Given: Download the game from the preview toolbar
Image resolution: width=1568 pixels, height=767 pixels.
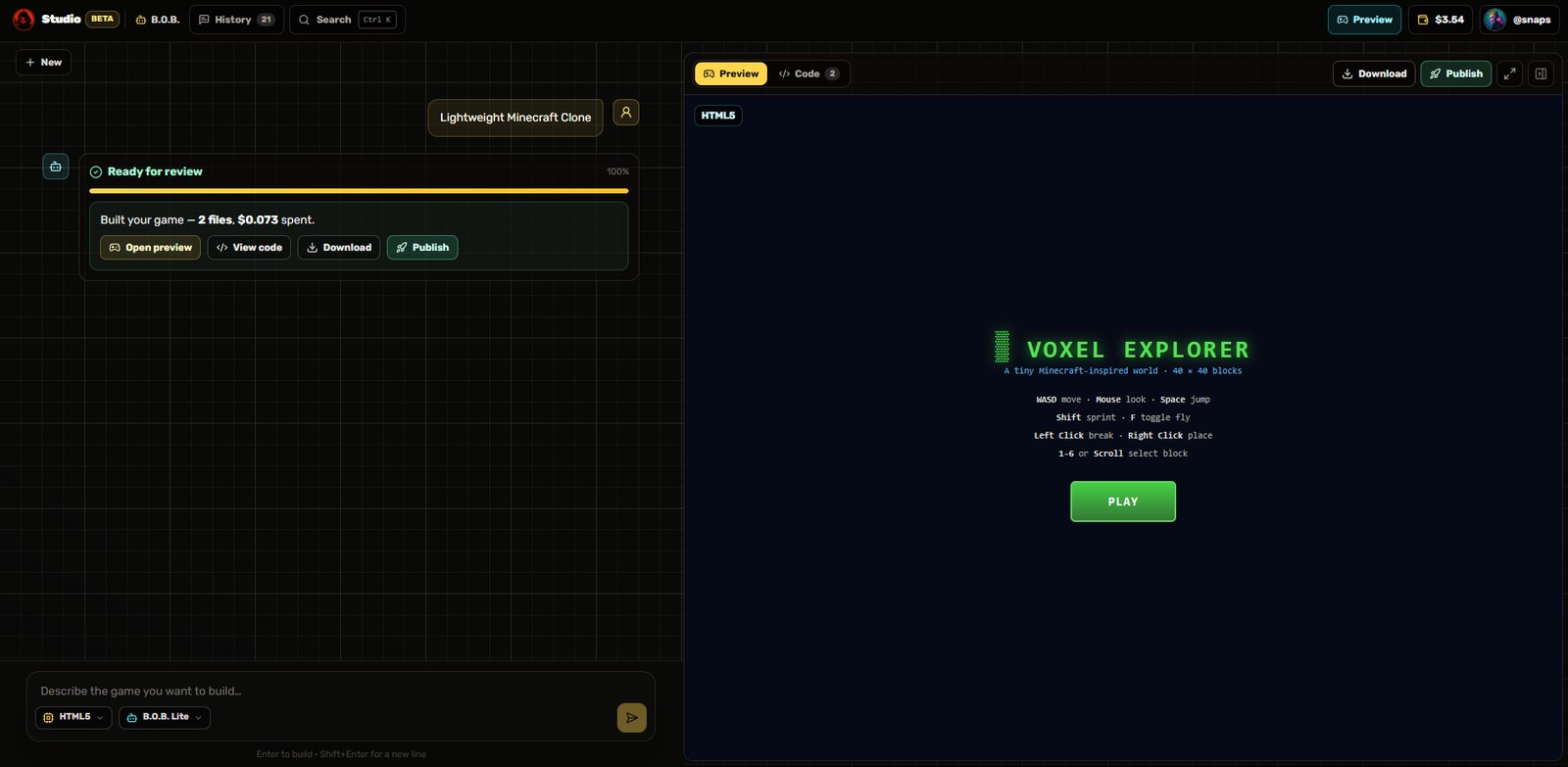Looking at the screenshot, I should 1374,74.
